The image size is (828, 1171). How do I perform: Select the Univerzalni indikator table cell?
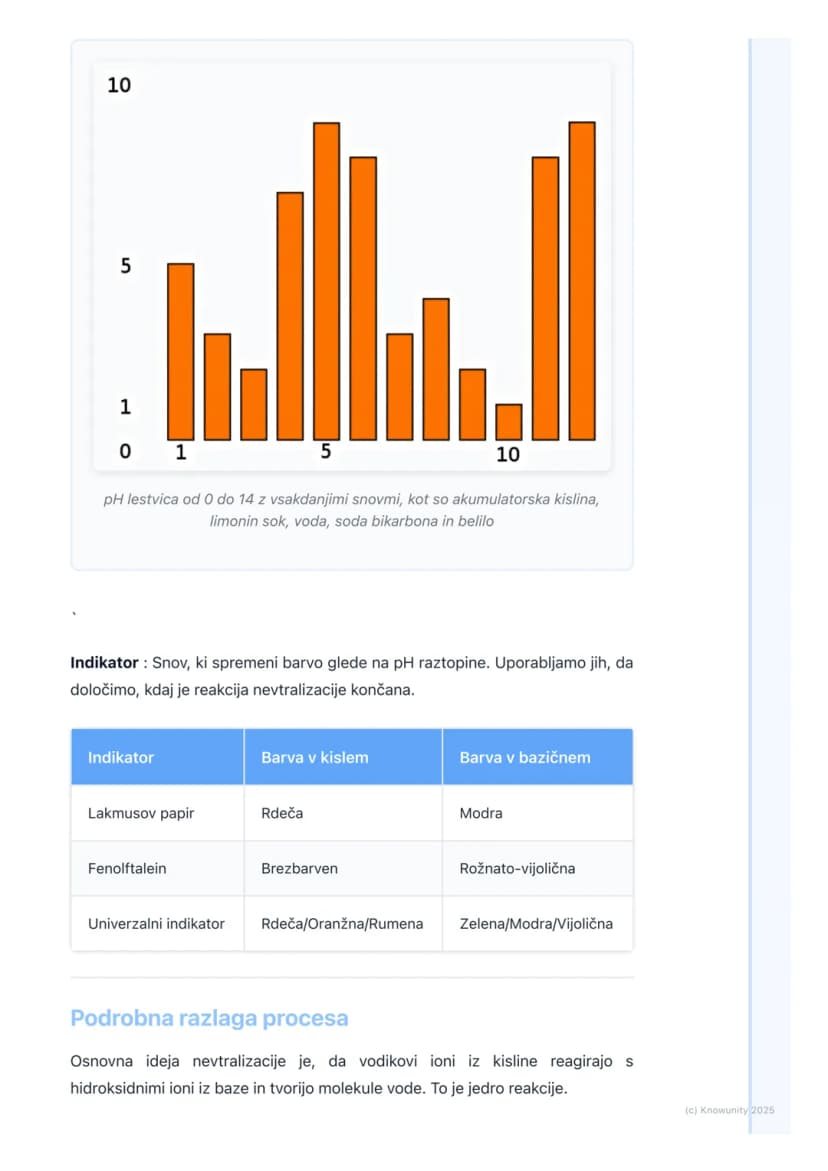(158, 923)
